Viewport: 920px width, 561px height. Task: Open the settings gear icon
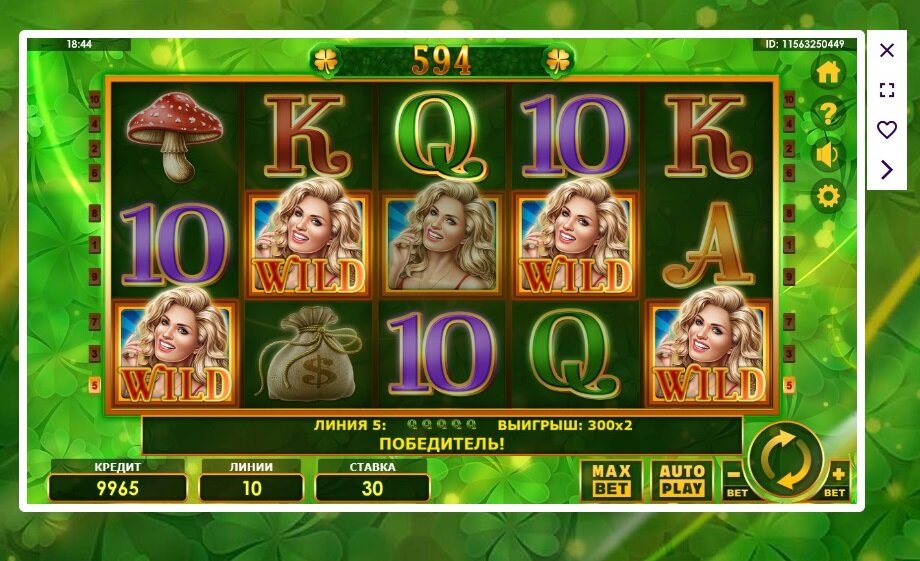[828, 196]
